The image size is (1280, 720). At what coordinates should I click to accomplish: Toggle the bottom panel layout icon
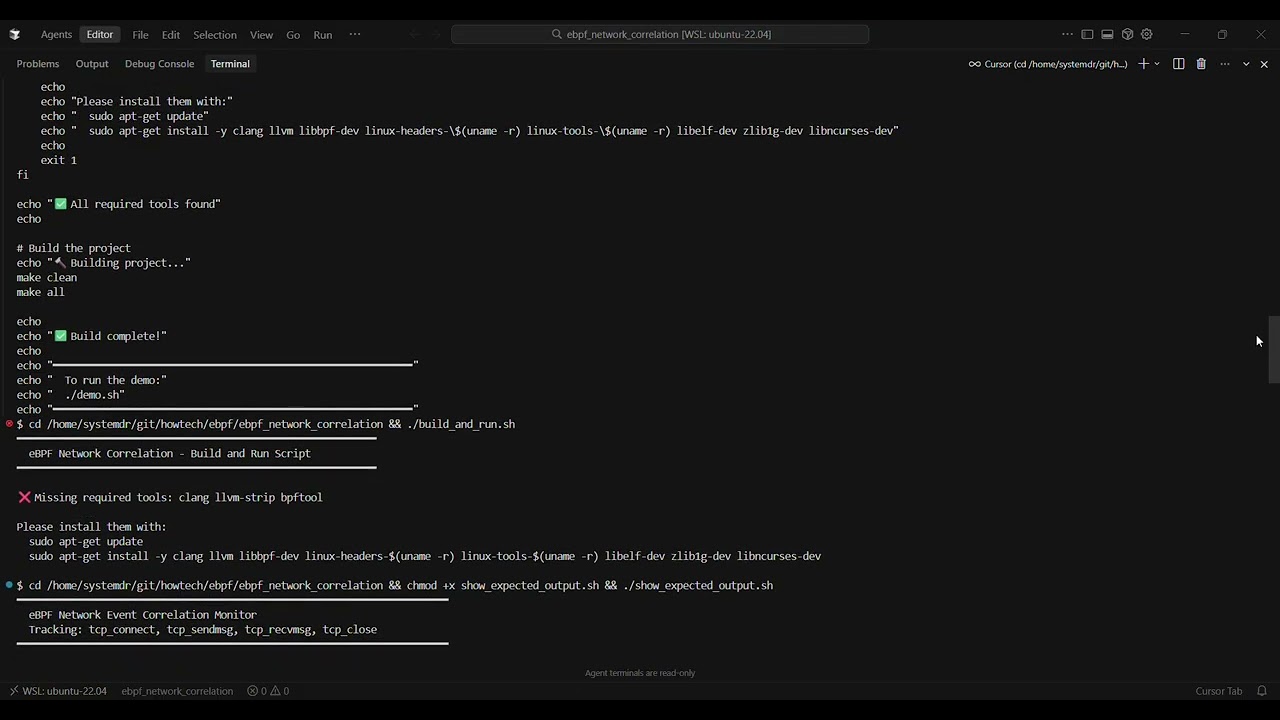[1107, 34]
